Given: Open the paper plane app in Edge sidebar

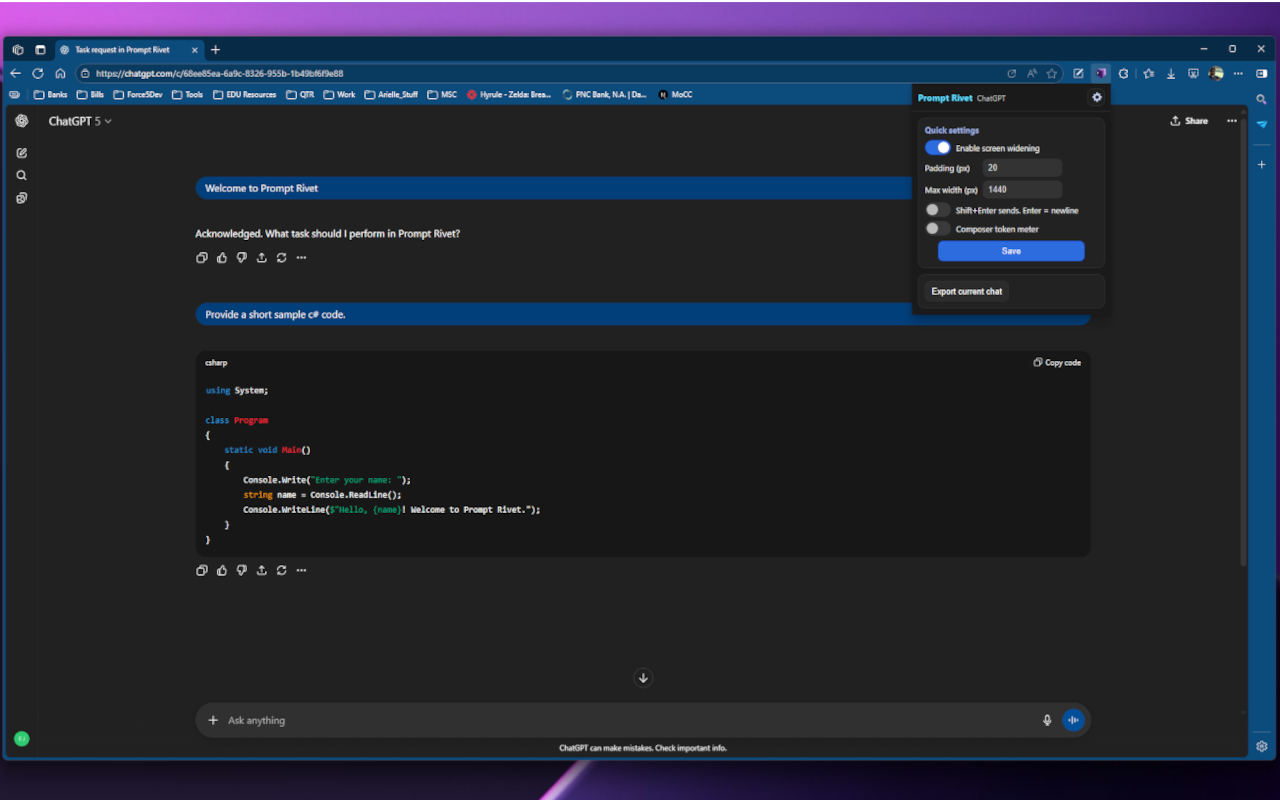Looking at the screenshot, I should tap(1262, 124).
